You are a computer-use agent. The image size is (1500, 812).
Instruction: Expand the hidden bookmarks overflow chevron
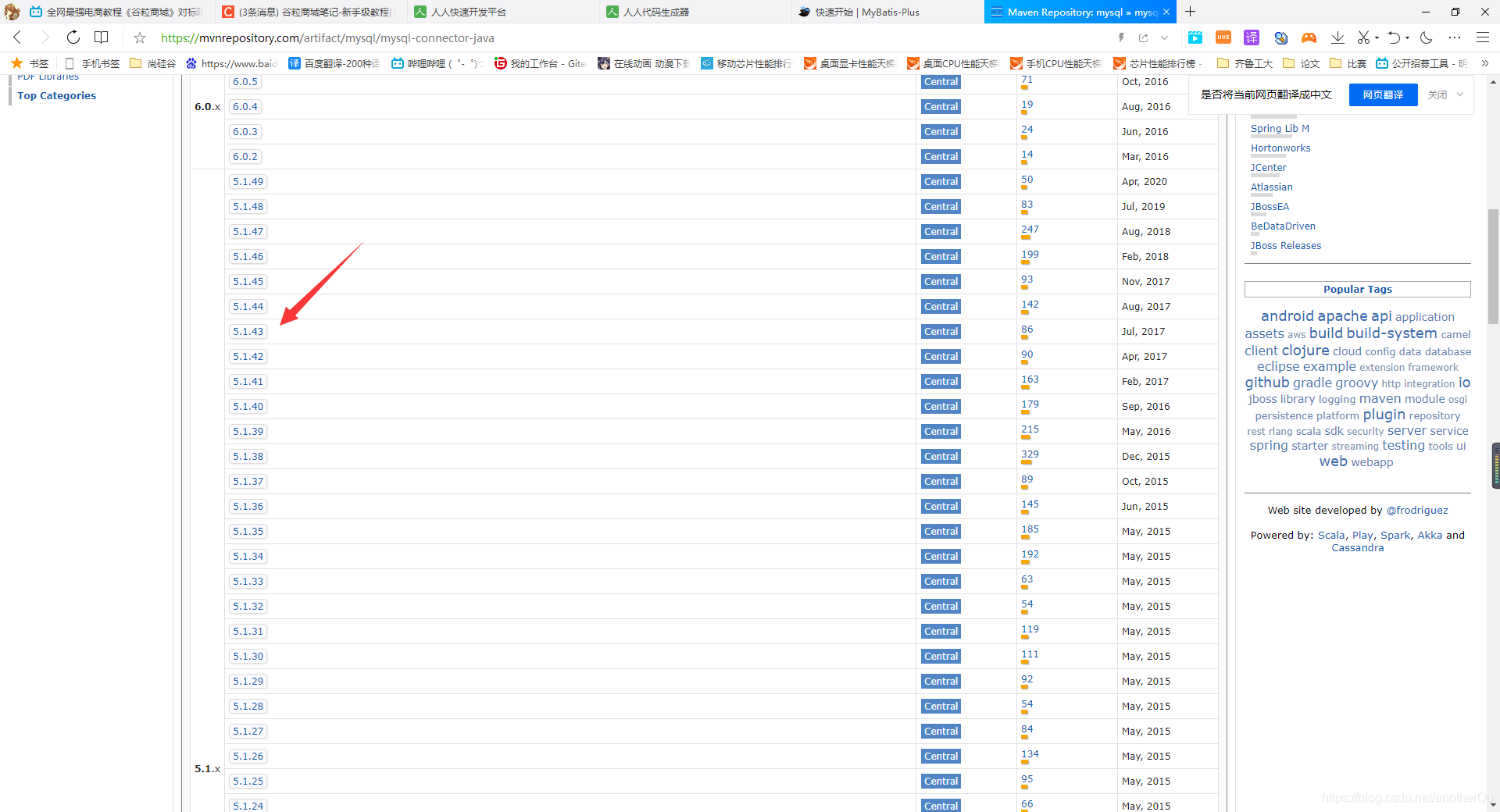point(1485,63)
